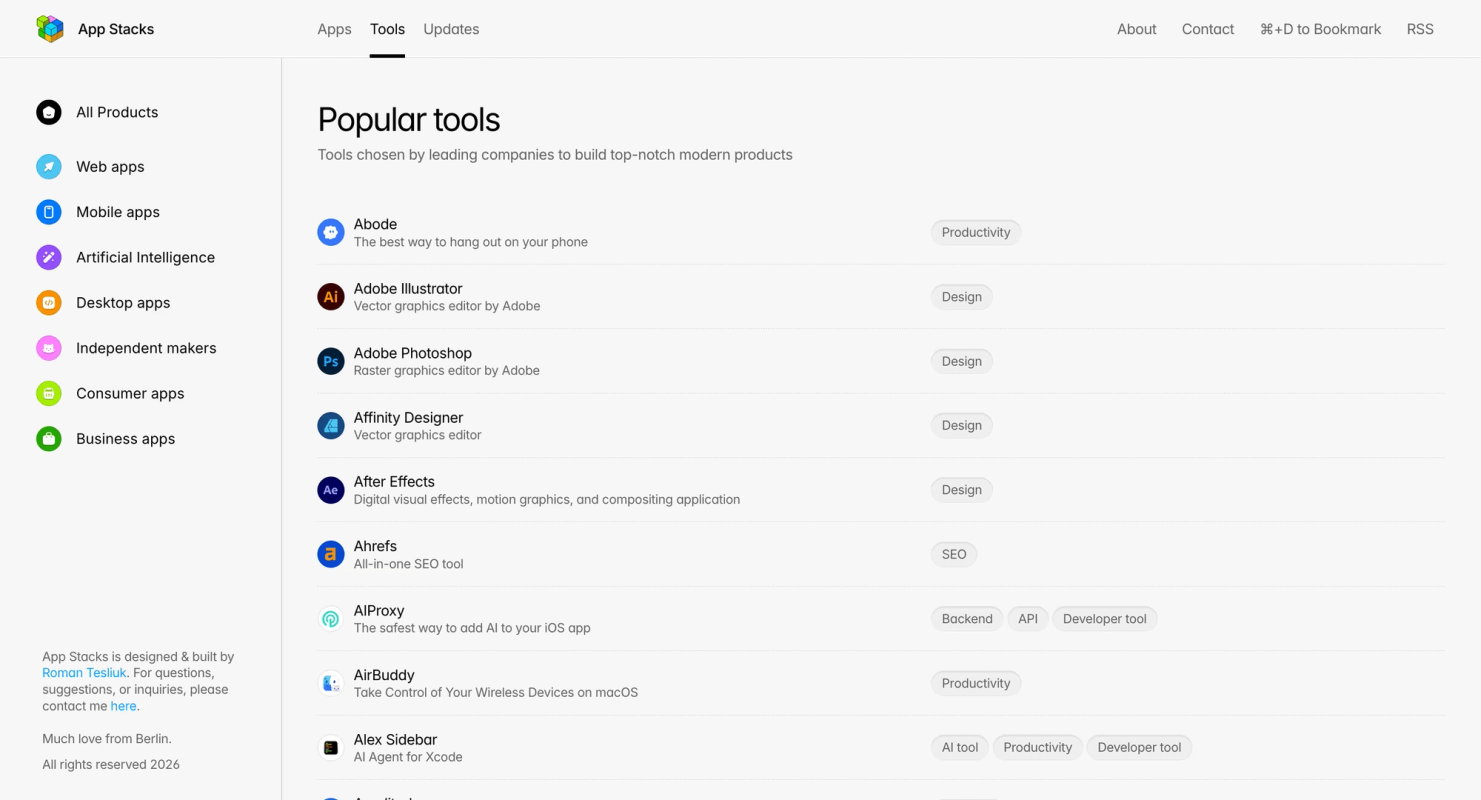Click the Affinity Designer icon
Image resolution: width=1481 pixels, height=800 pixels.
point(331,426)
